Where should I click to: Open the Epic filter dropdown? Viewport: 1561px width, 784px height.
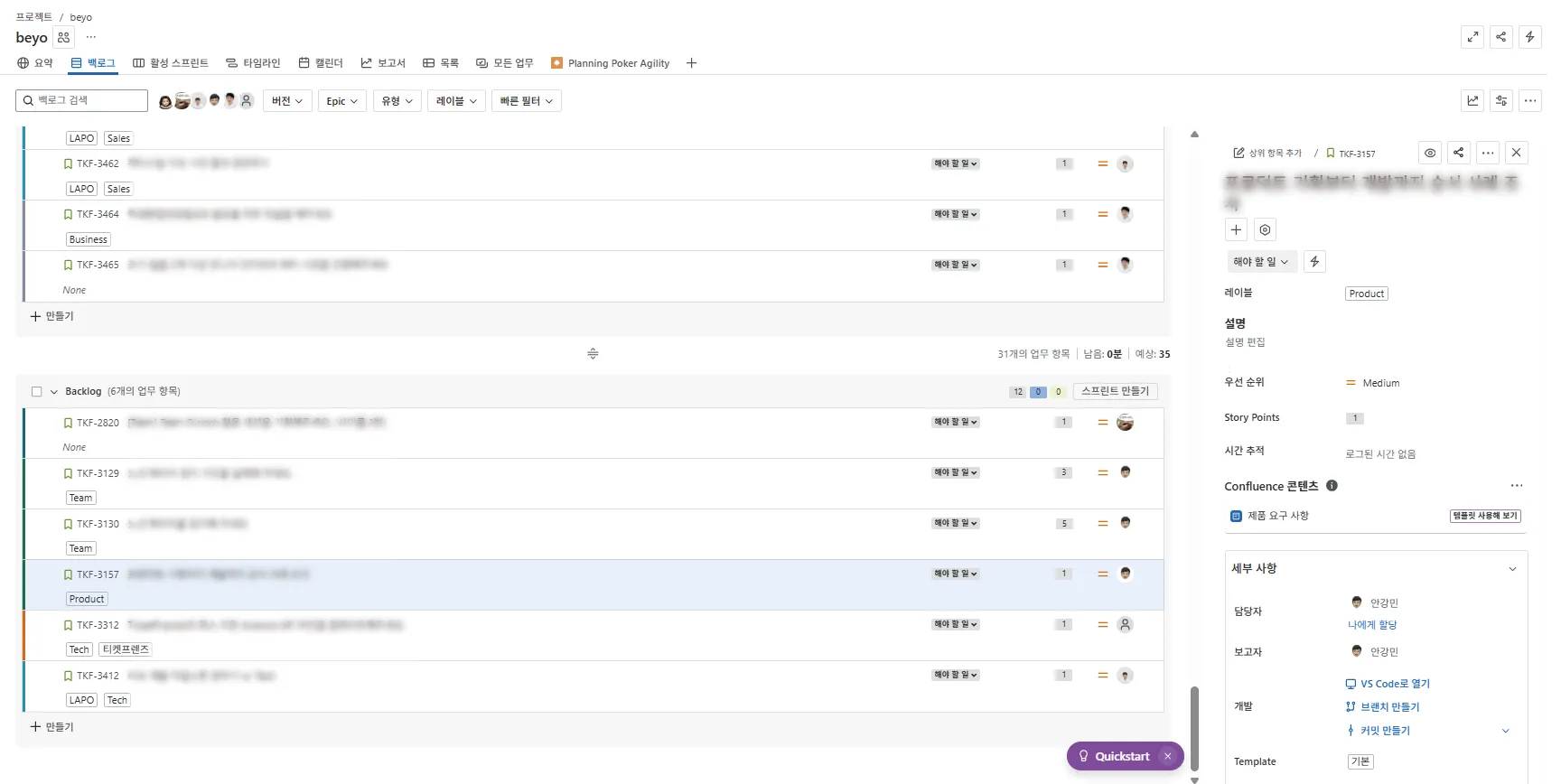click(x=341, y=101)
